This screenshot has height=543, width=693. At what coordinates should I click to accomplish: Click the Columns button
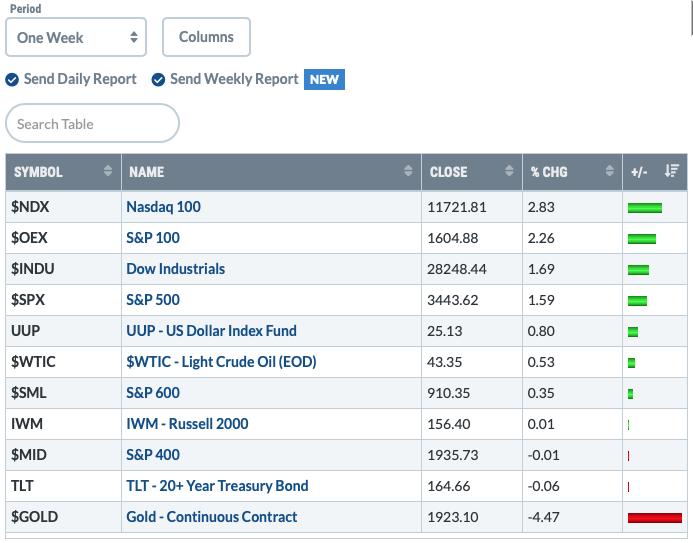[206, 37]
